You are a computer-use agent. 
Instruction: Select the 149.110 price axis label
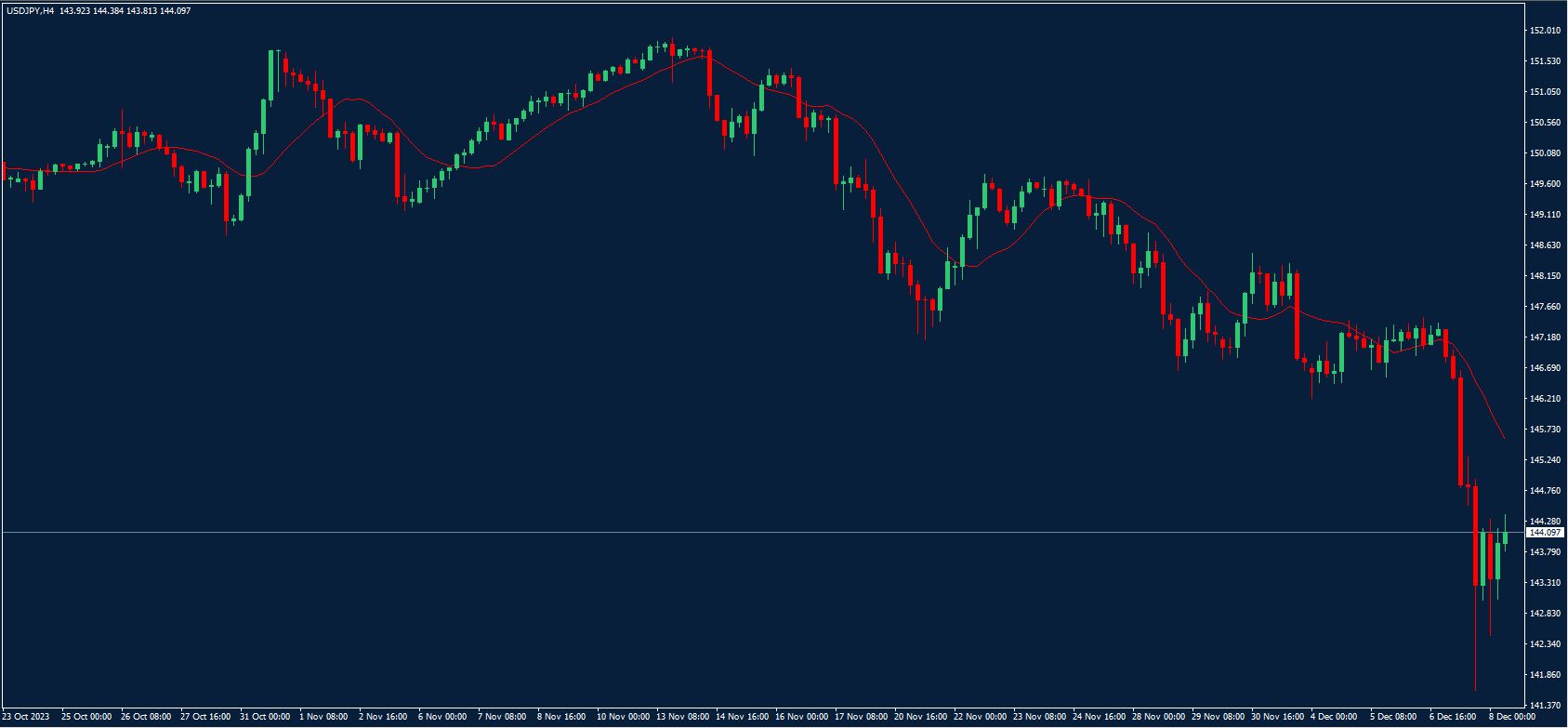[1546, 215]
